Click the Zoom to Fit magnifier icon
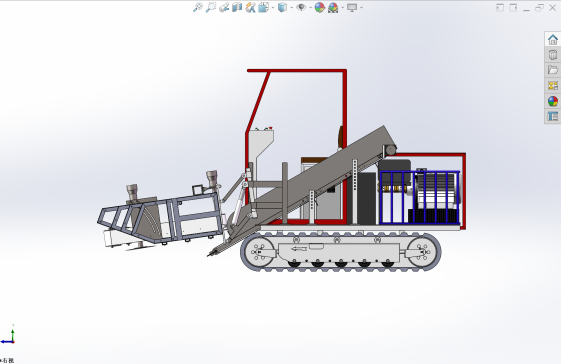This screenshot has width=561, height=364. [x=197, y=7]
